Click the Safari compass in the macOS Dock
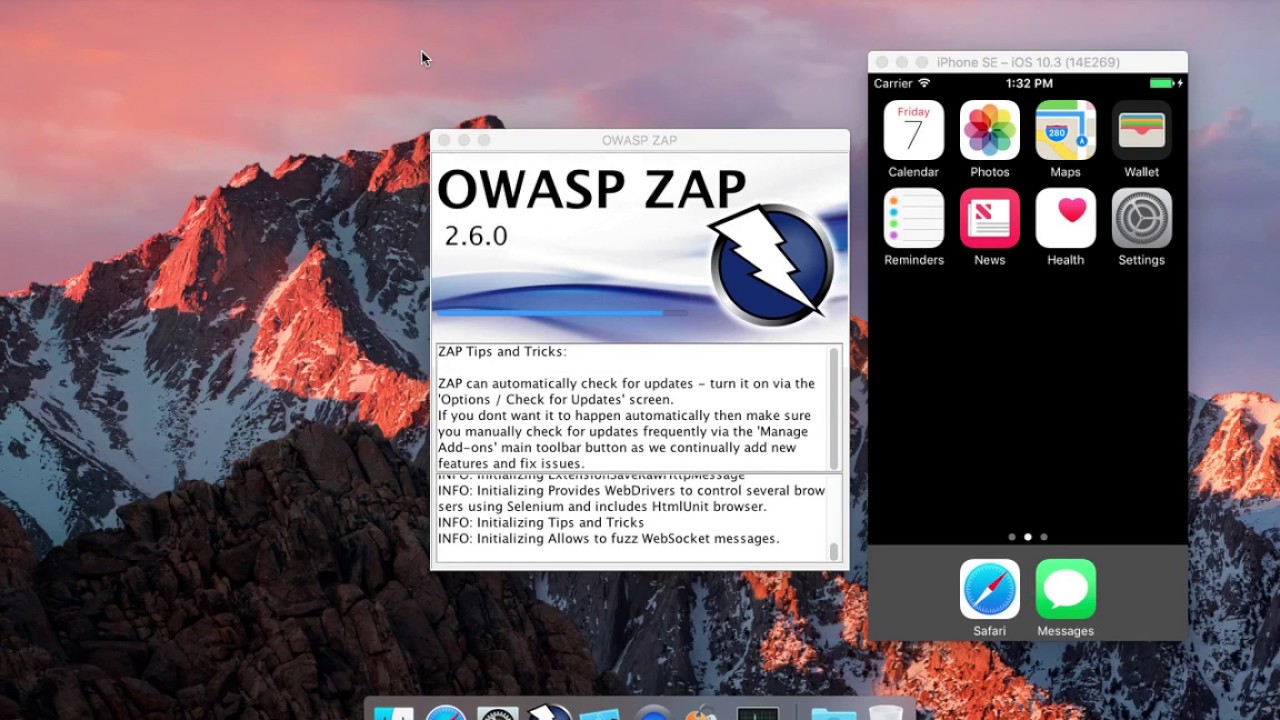1280x720 pixels. pyautogui.click(x=446, y=713)
